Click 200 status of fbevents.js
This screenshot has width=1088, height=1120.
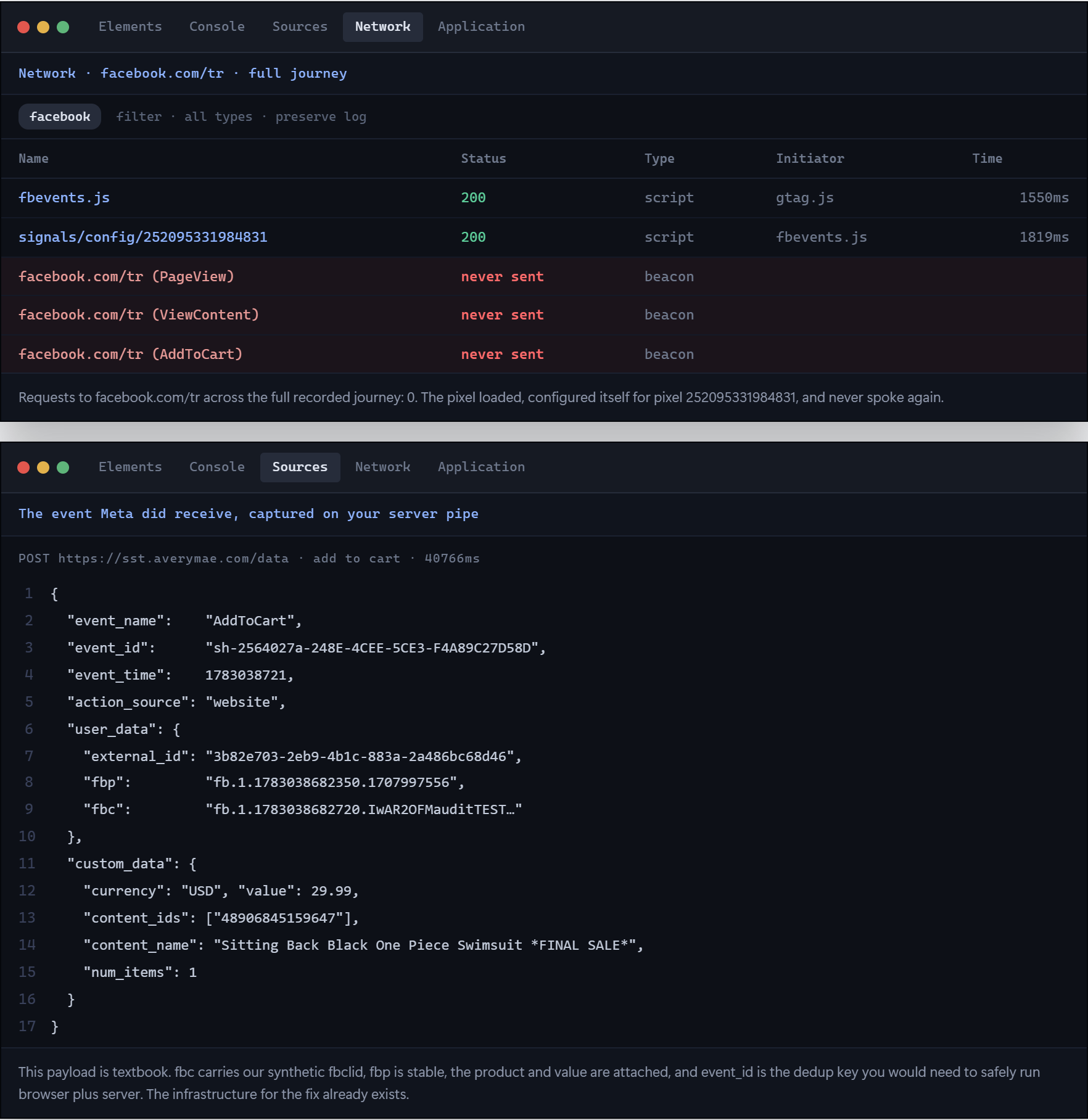[x=473, y=198]
